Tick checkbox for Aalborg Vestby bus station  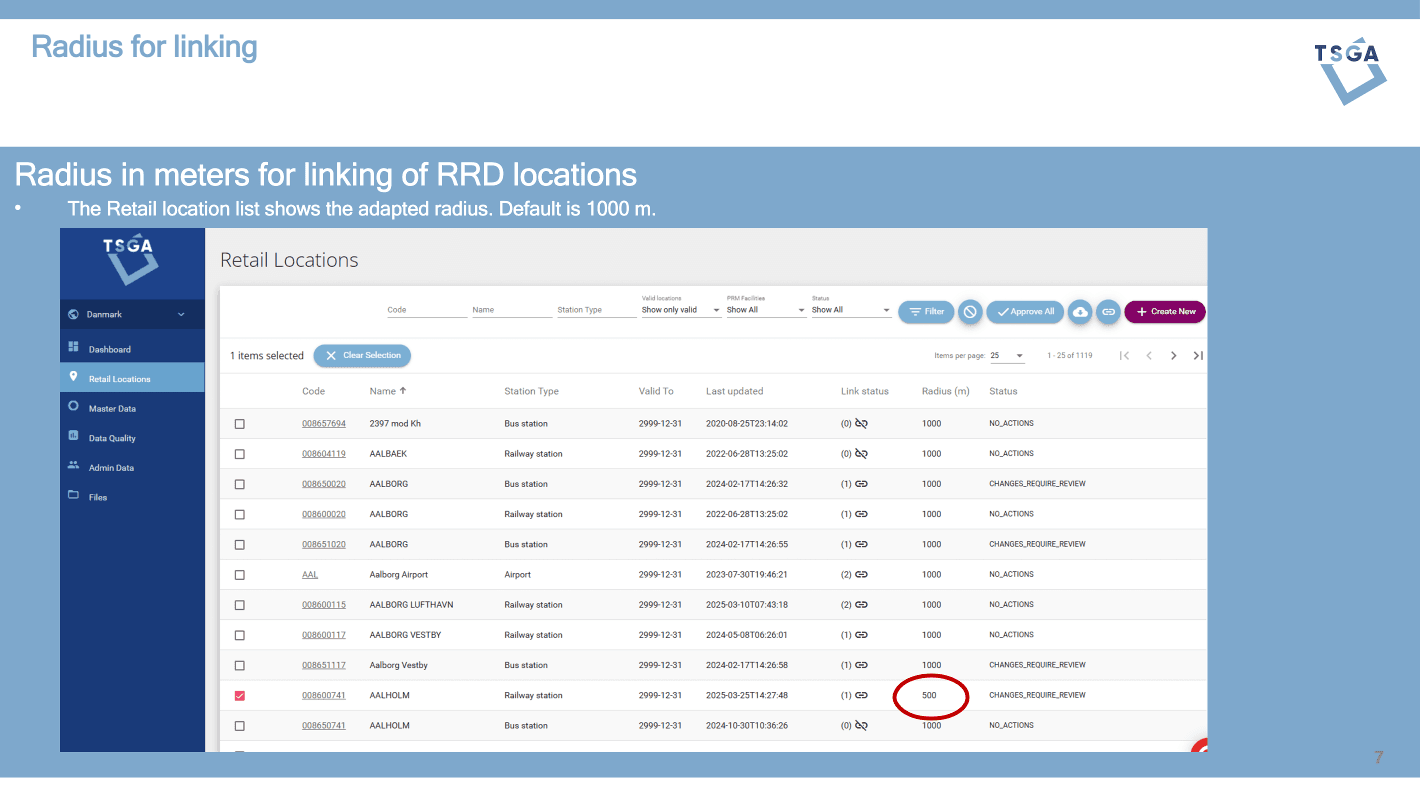(239, 666)
